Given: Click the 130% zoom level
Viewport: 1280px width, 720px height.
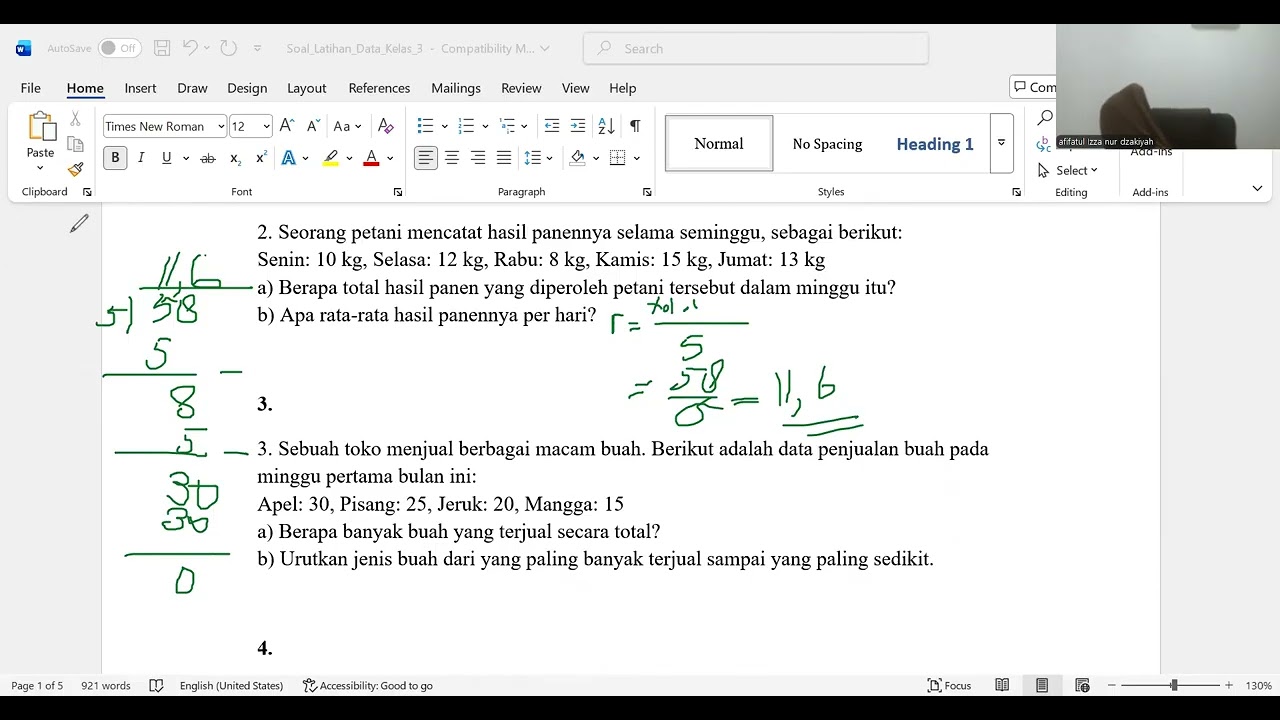Looking at the screenshot, I should [1258, 685].
